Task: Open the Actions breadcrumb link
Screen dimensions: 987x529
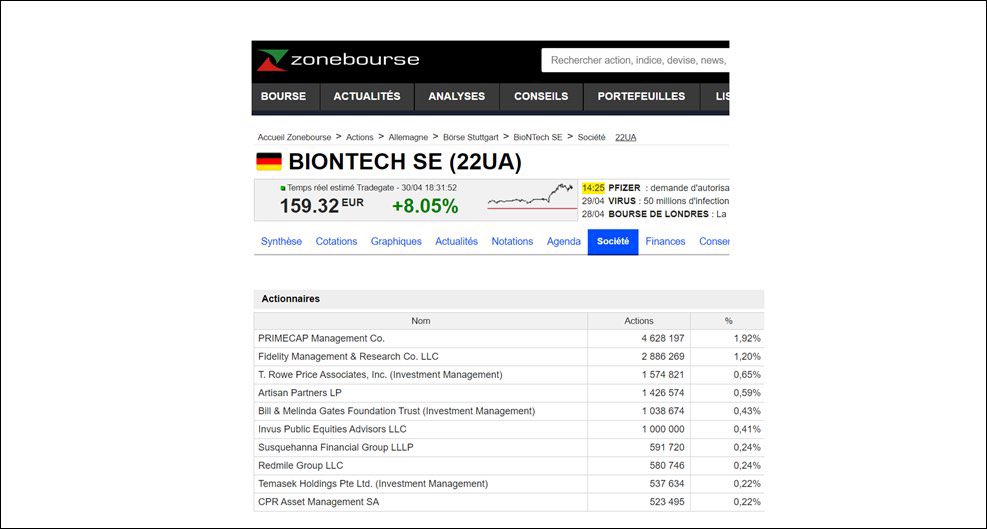Action: coord(359,137)
